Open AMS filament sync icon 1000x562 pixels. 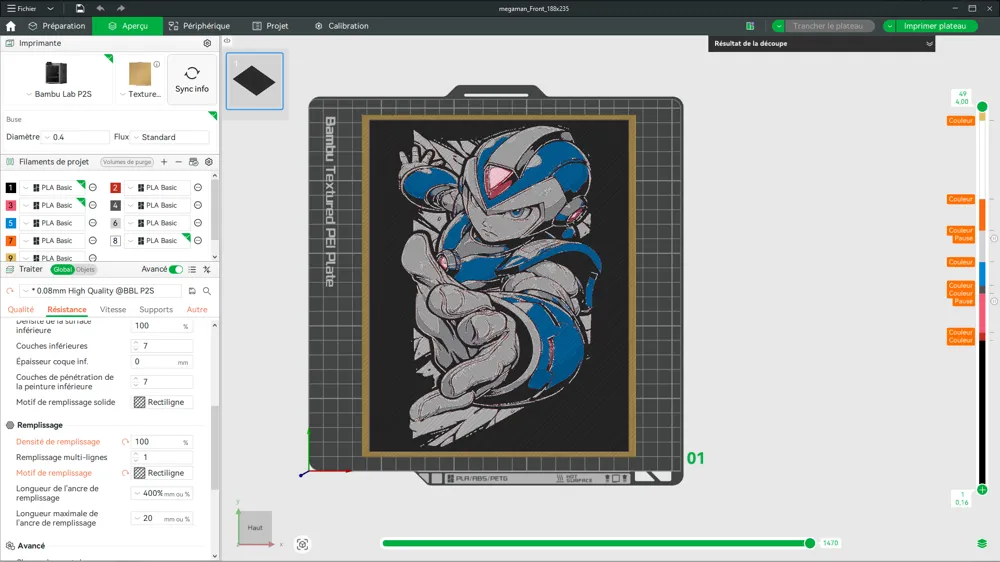(193, 162)
